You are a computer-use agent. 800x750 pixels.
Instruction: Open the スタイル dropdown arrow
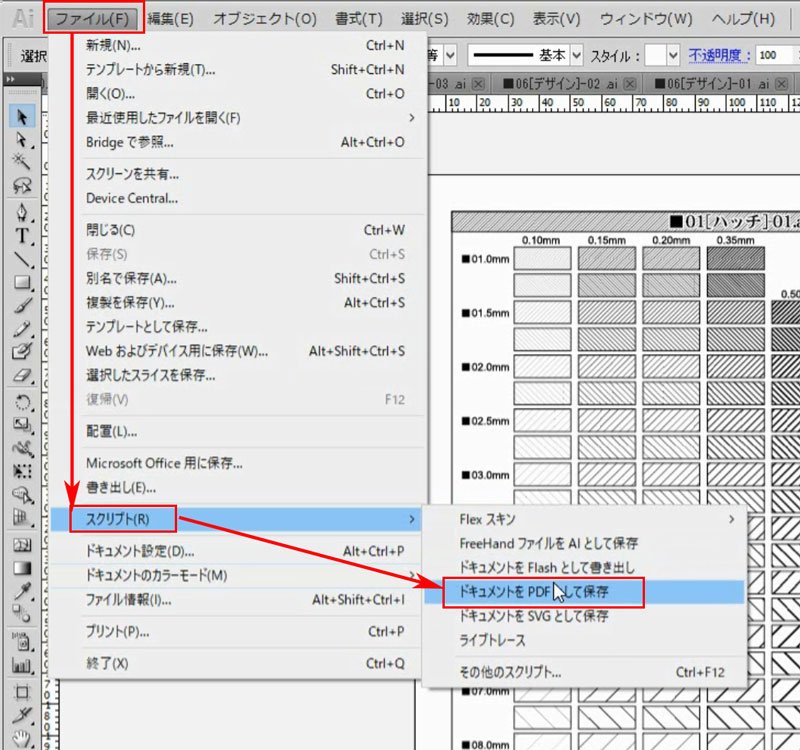click(x=673, y=55)
